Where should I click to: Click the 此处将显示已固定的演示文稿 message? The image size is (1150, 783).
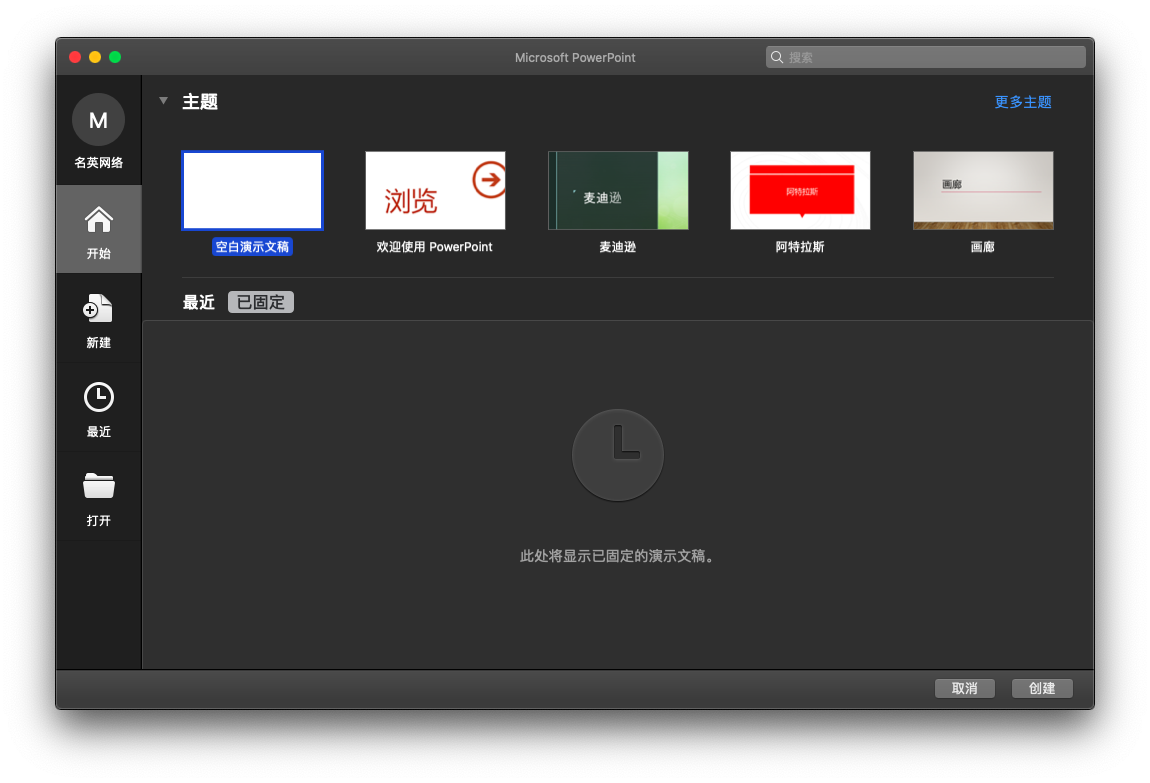click(x=617, y=556)
